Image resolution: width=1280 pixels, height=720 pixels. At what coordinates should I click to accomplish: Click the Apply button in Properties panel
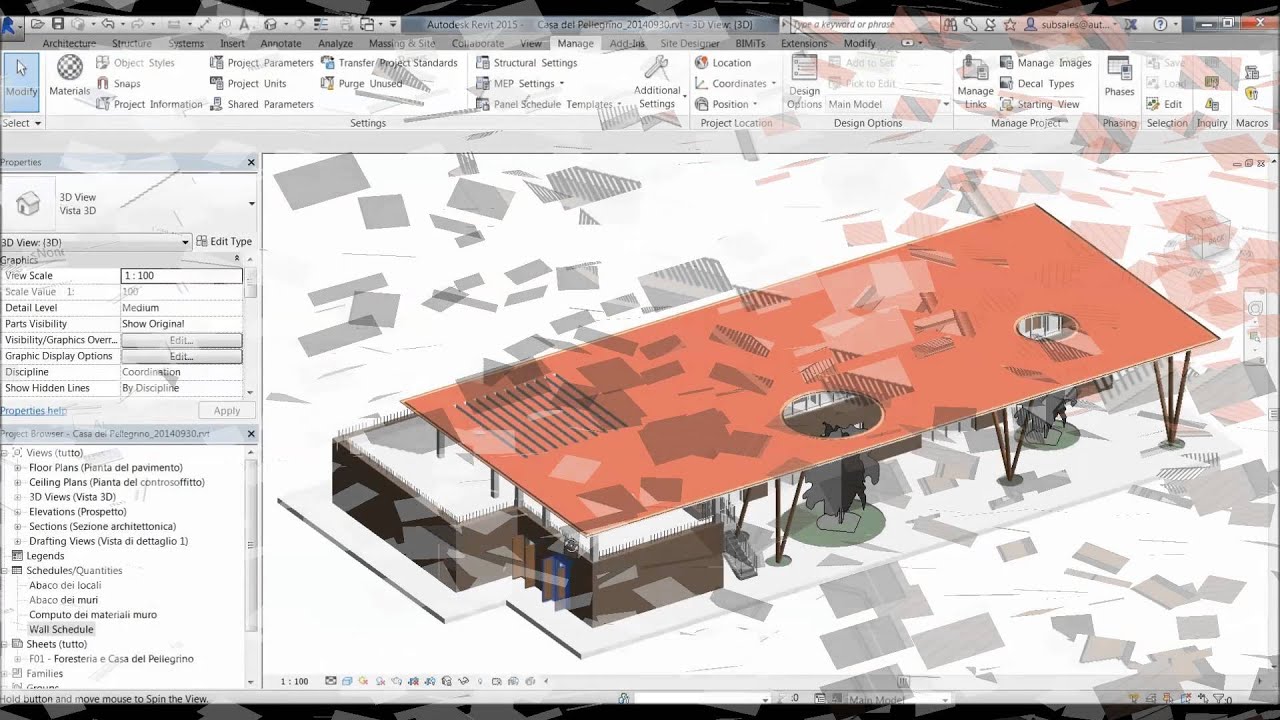pos(226,409)
